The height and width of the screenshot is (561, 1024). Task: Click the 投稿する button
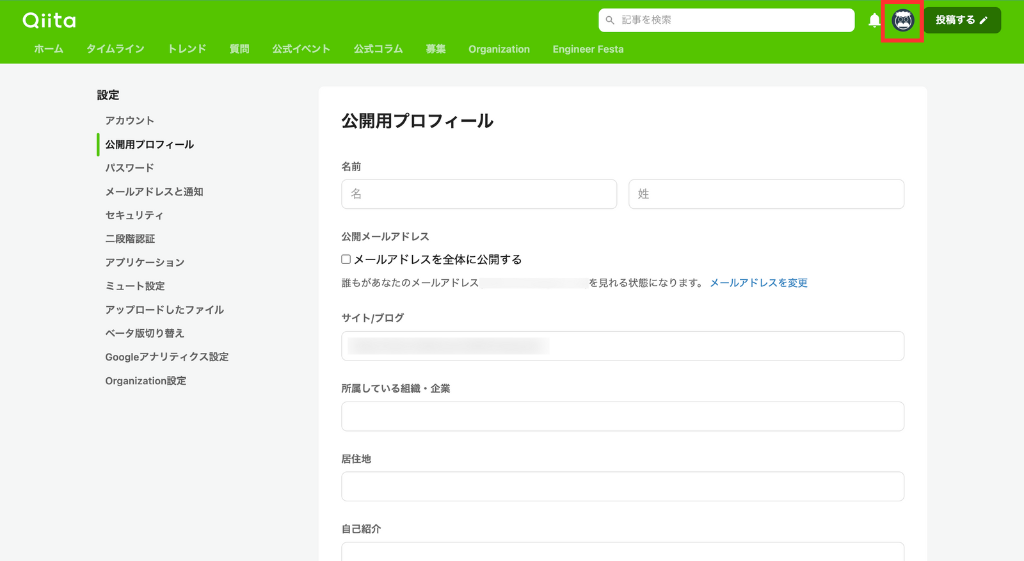961,20
